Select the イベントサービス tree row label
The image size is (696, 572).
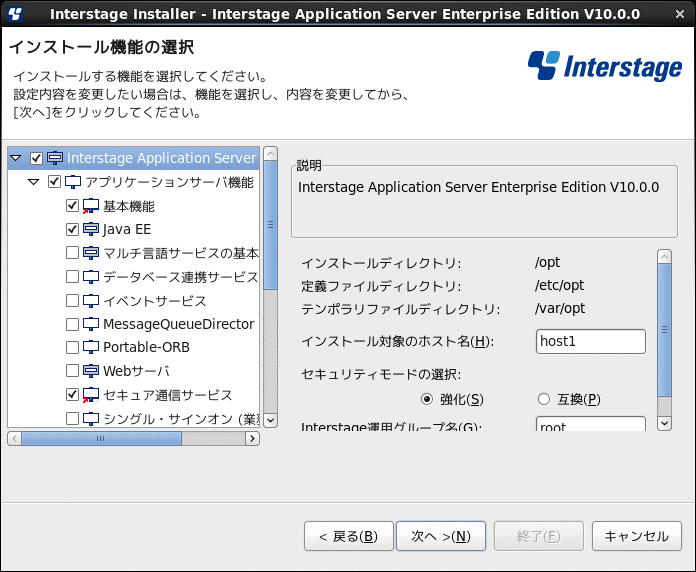tap(154, 301)
